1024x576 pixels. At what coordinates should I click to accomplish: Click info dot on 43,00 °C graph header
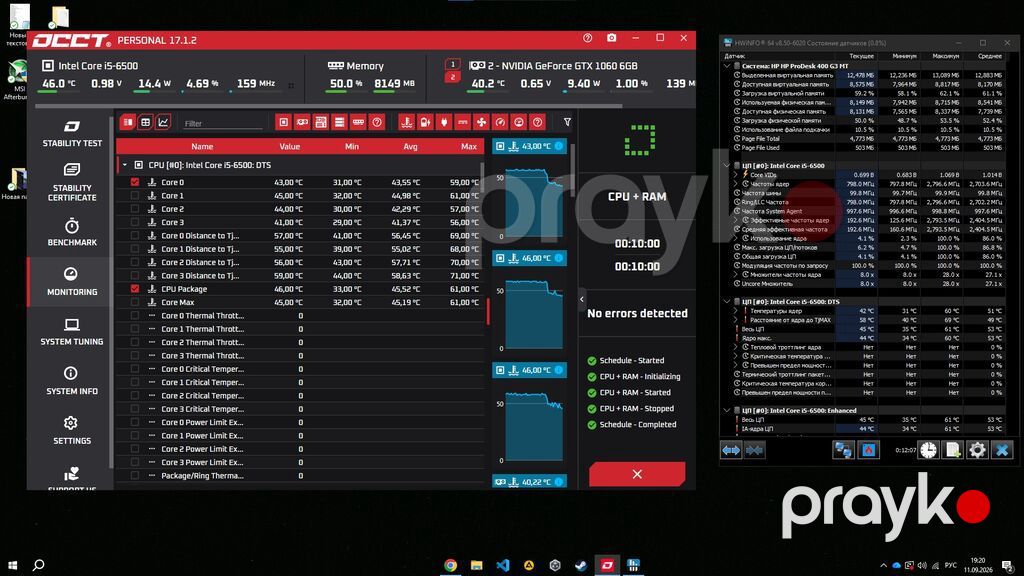[559, 146]
